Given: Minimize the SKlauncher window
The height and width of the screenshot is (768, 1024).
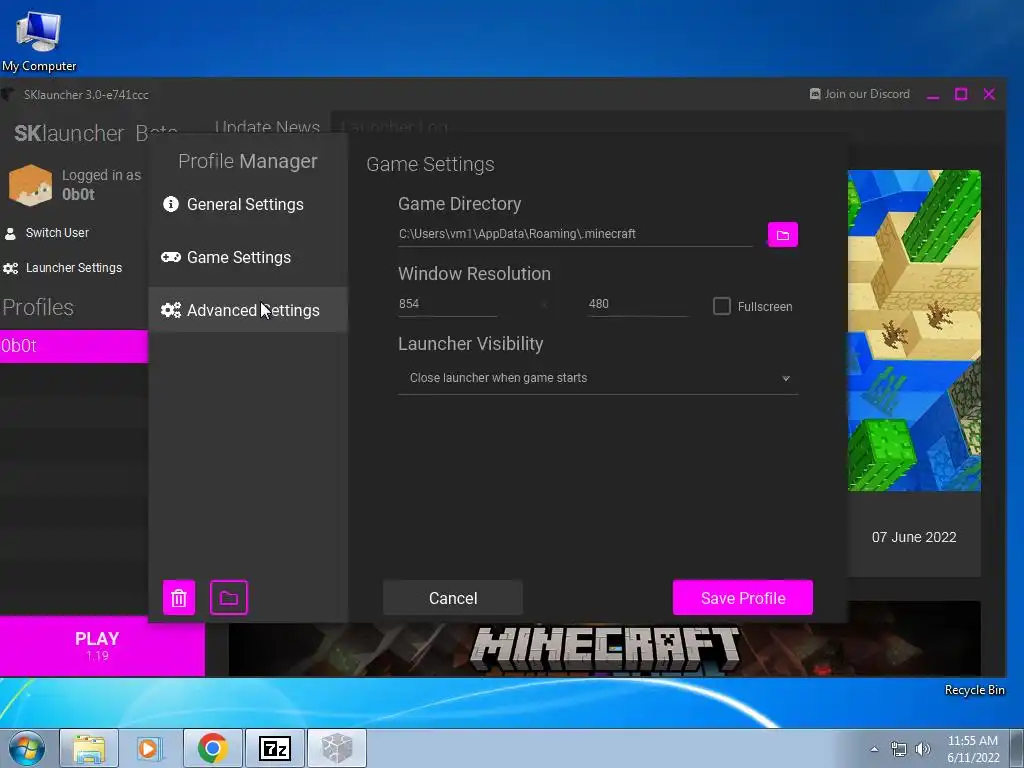Looking at the screenshot, I should pos(933,95).
